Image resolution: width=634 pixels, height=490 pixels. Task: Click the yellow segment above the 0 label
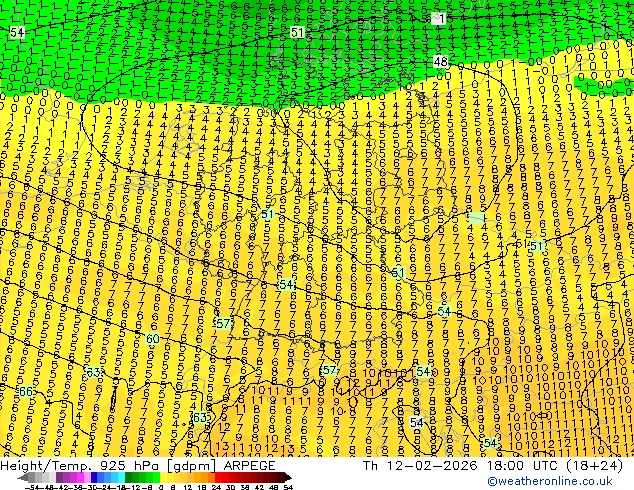pos(163,478)
